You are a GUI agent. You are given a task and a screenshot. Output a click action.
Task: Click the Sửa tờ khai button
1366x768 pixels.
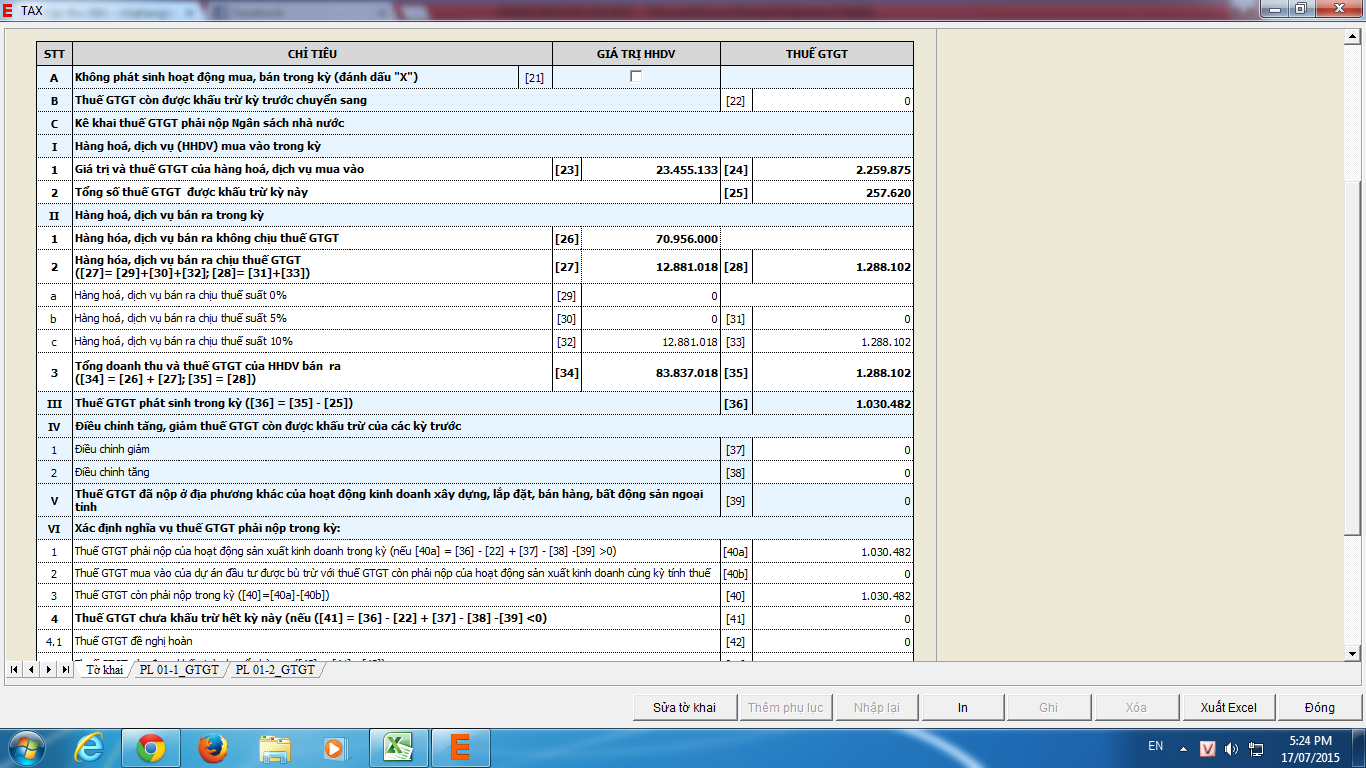point(685,707)
